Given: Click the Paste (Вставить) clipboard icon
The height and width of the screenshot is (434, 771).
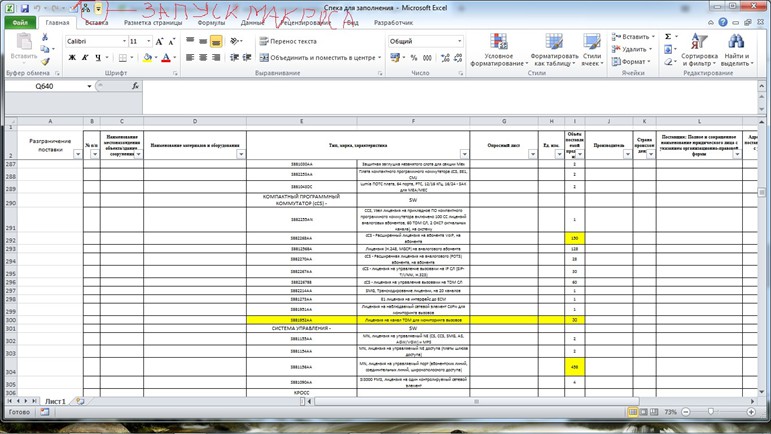Looking at the screenshot, I should pyautogui.click(x=24, y=43).
